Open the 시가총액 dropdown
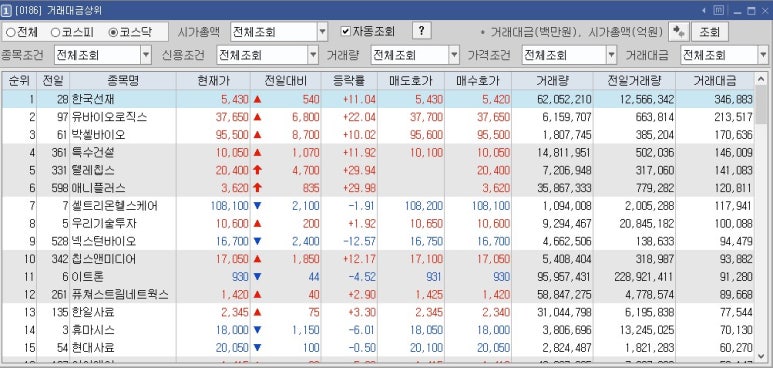The image size is (773, 368). pyautogui.click(x=322, y=32)
